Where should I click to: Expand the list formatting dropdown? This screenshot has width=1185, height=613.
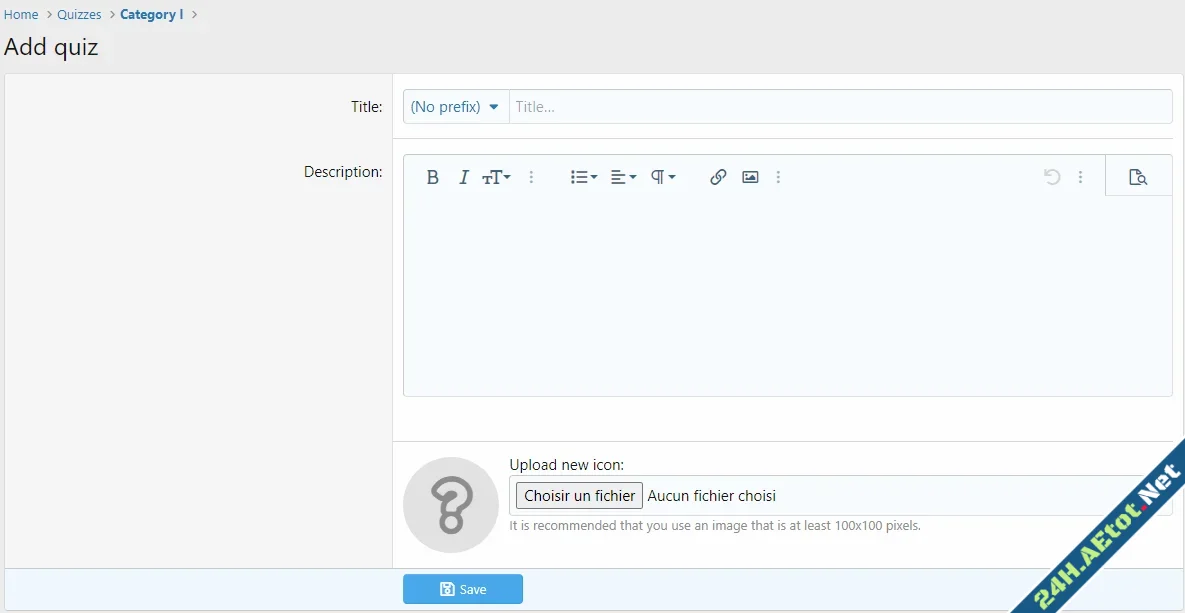(x=583, y=177)
